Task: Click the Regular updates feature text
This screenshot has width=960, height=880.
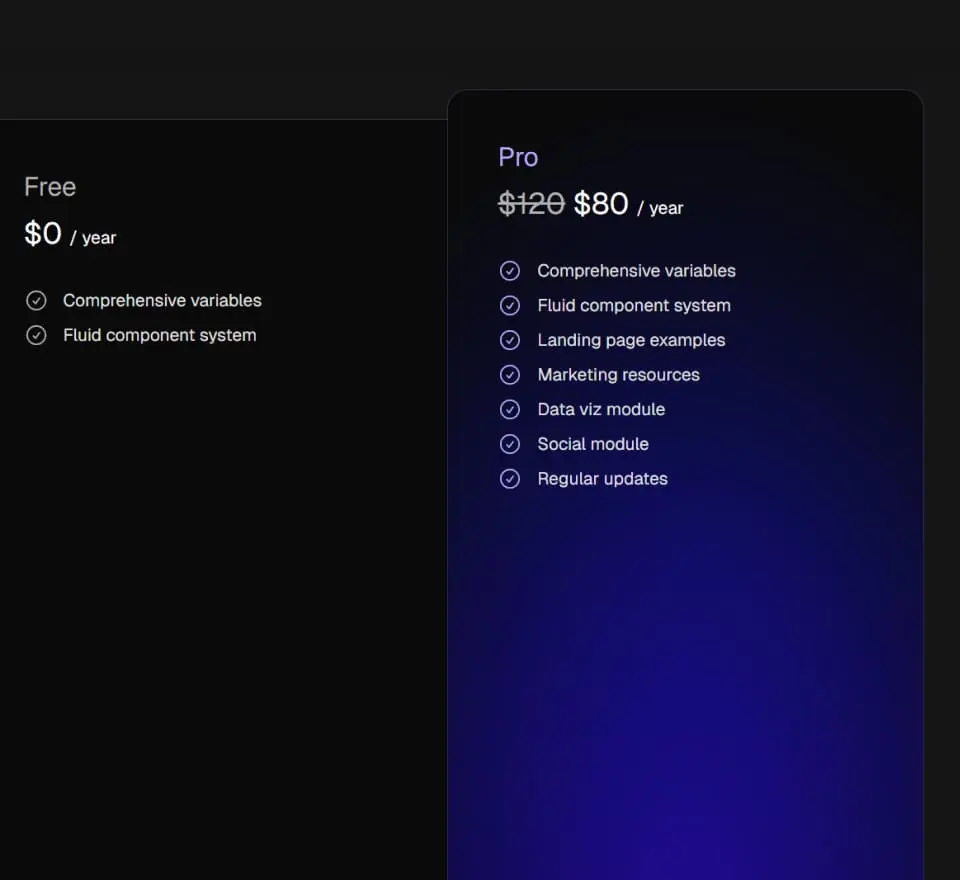Action: 602,479
